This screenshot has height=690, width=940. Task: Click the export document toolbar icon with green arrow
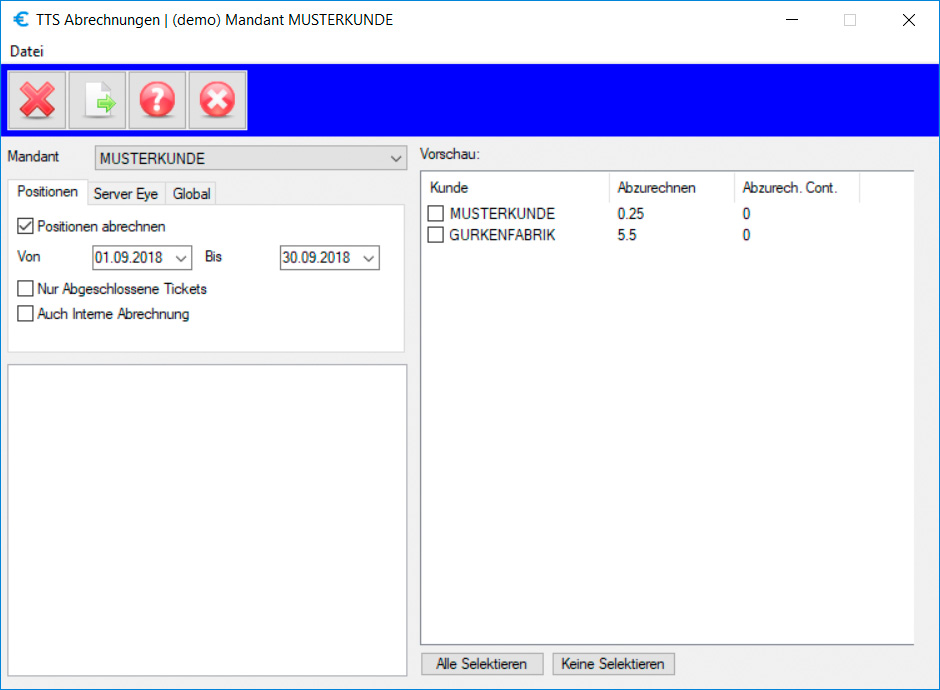97,100
